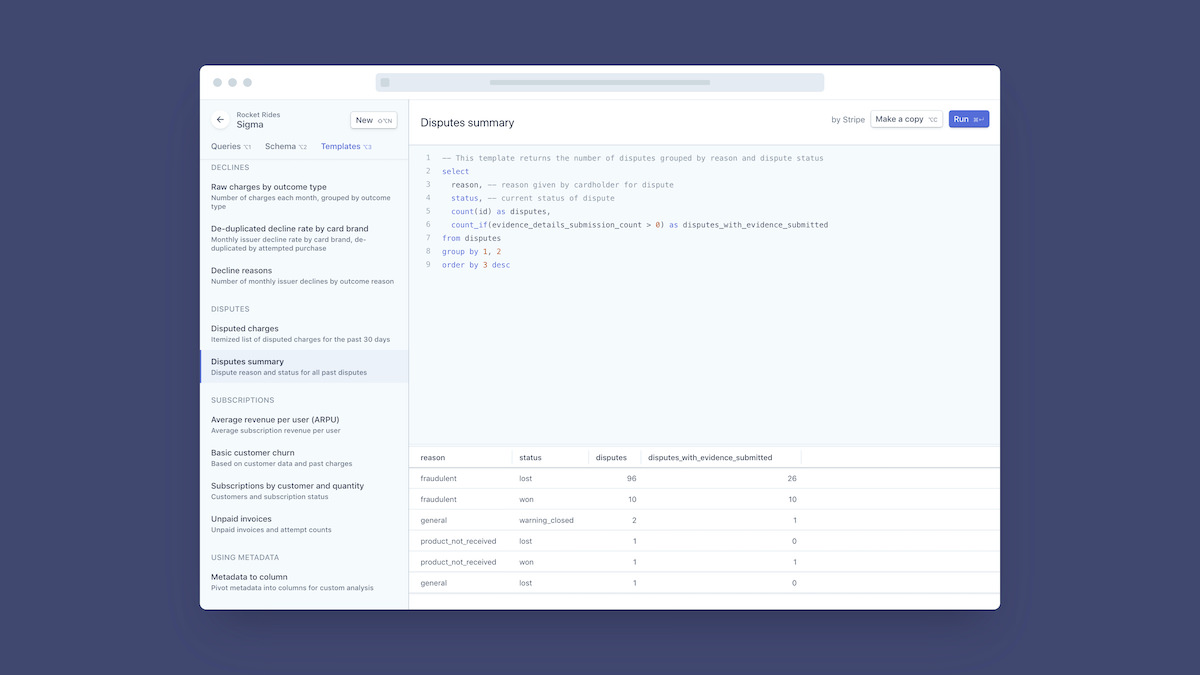Switch to the Queries tab
This screenshot has height=675, width=1200.
[230, 147]
